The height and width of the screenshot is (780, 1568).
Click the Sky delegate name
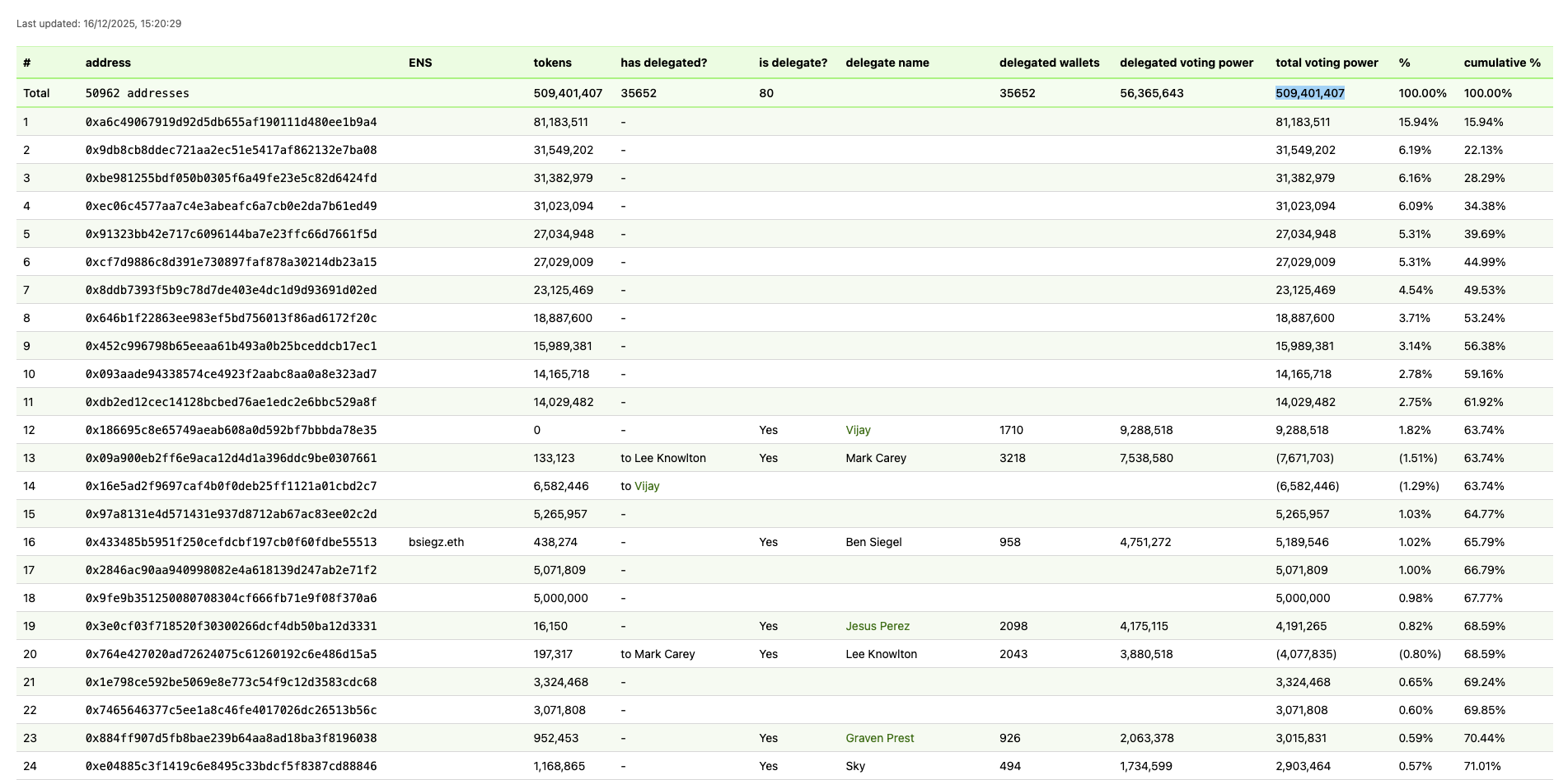[855, 766]
